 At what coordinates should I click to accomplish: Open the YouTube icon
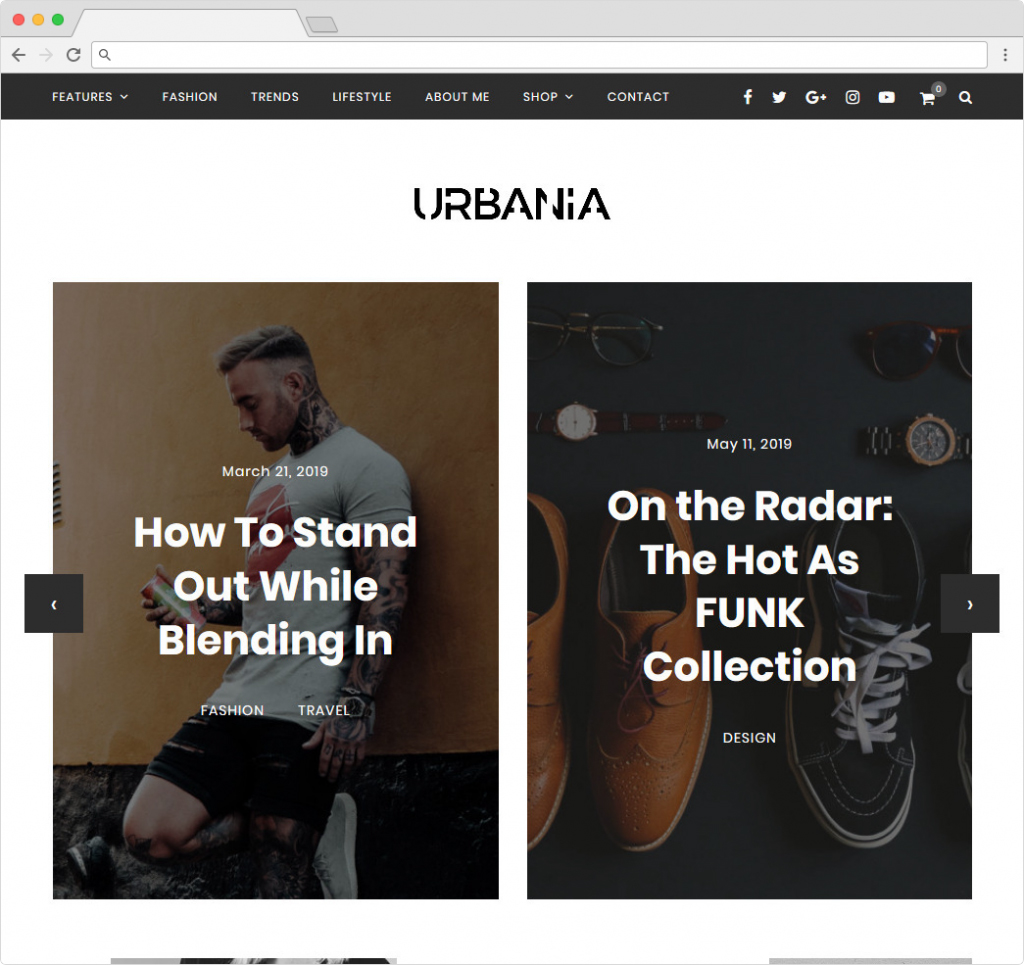coord(886,97)
